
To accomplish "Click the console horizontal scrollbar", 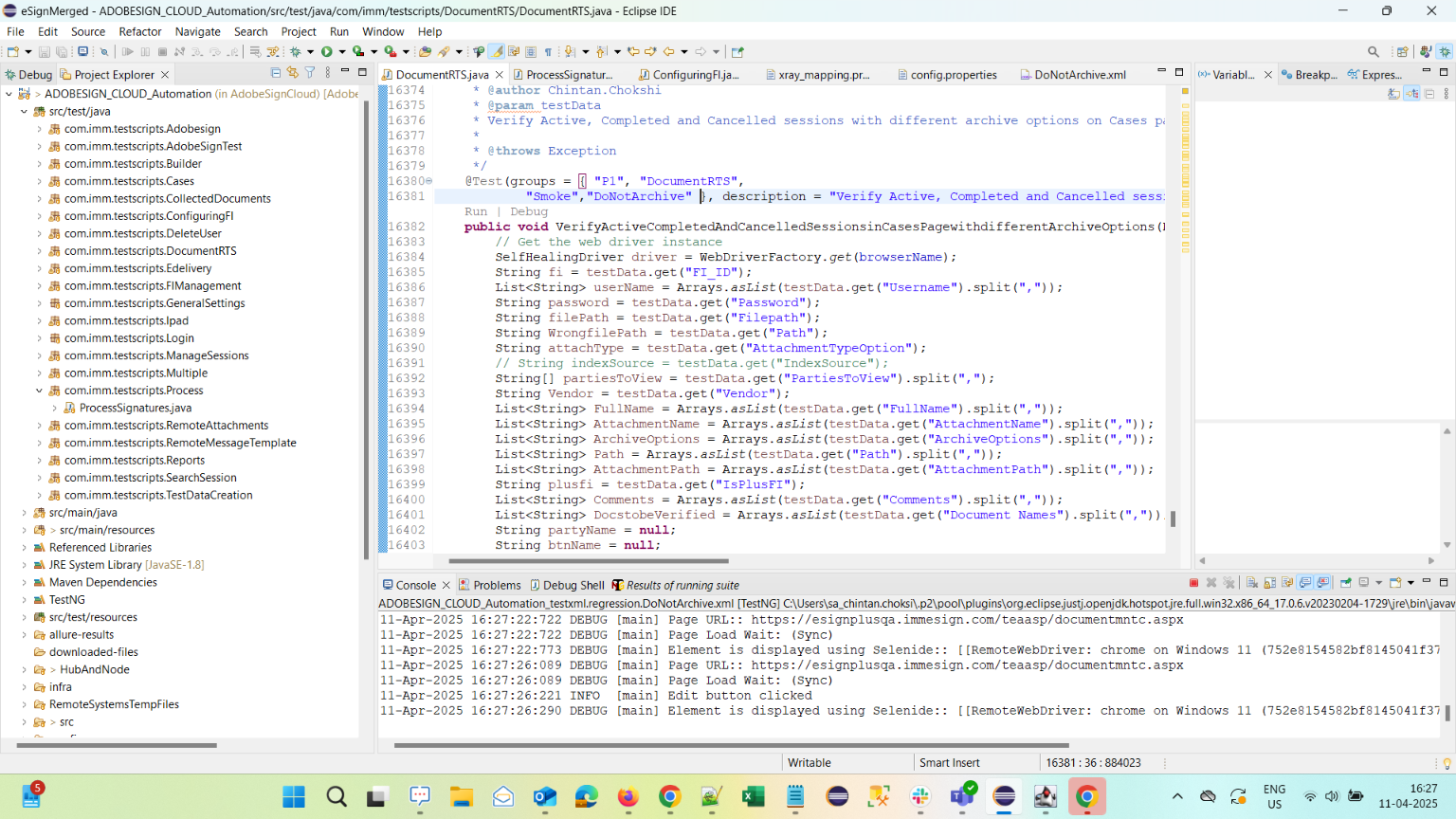I will click(x=730, y=745).
